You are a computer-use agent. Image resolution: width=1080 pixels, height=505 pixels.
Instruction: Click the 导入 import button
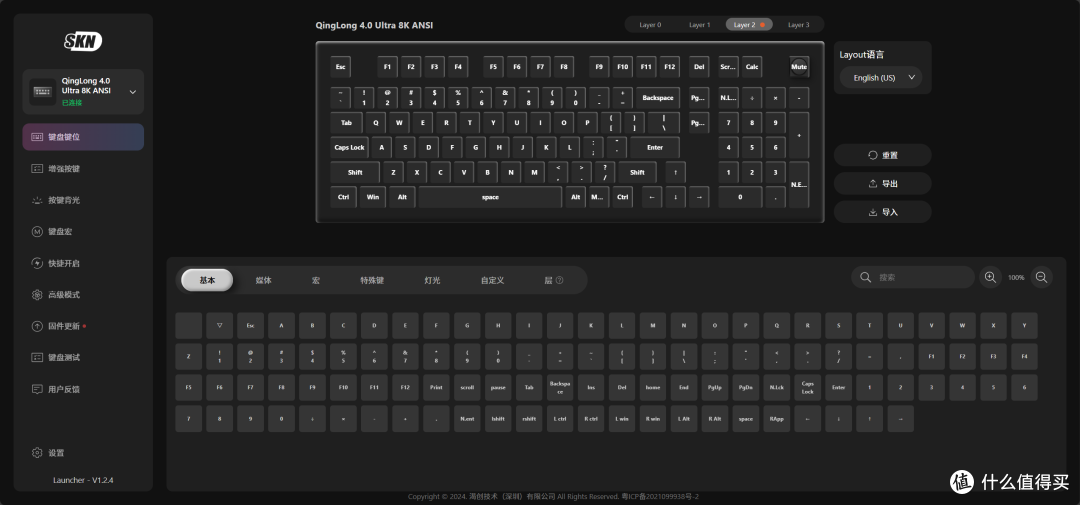(x=882, y=212)
